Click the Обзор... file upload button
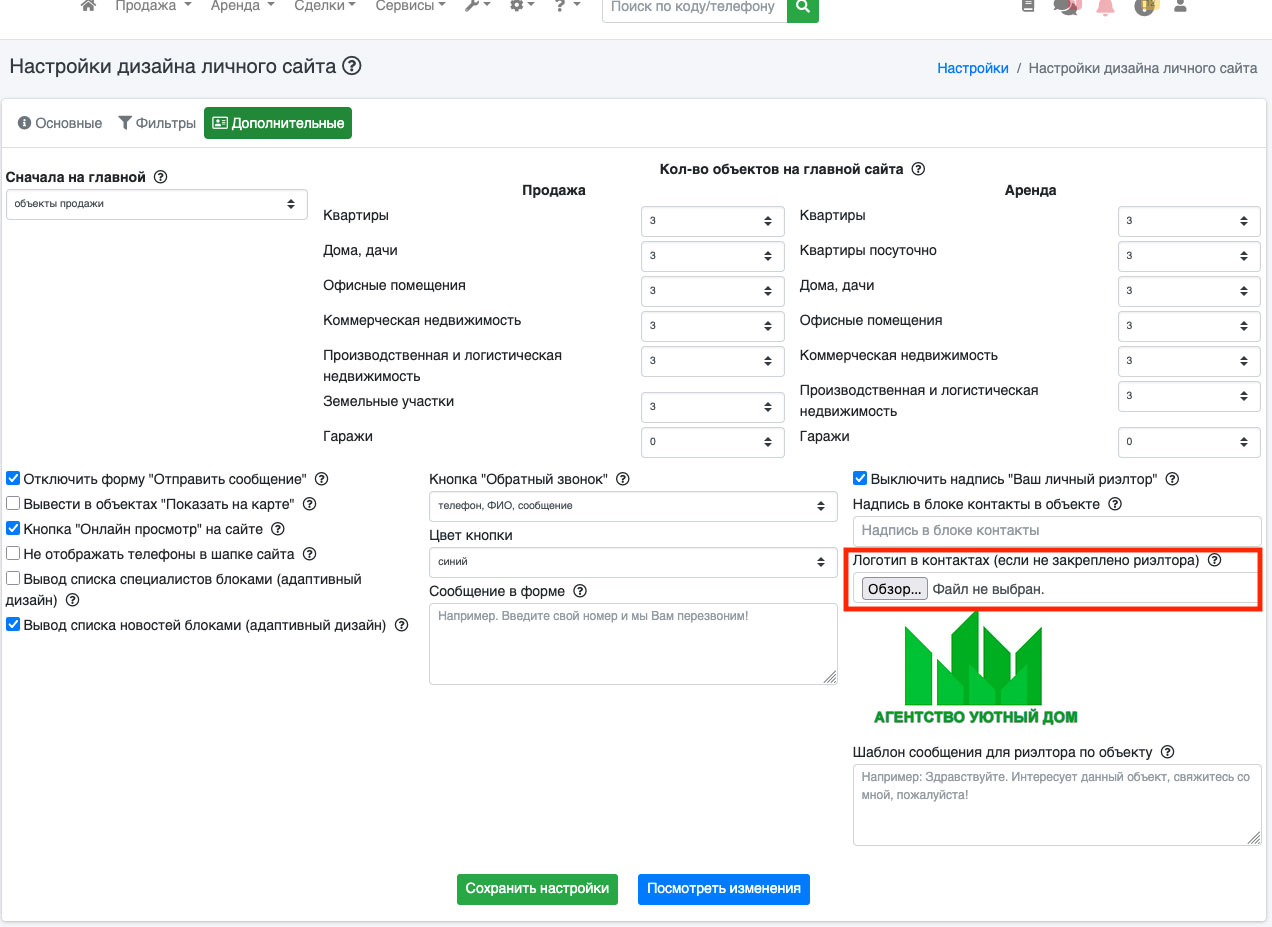 tap(894, 590)
